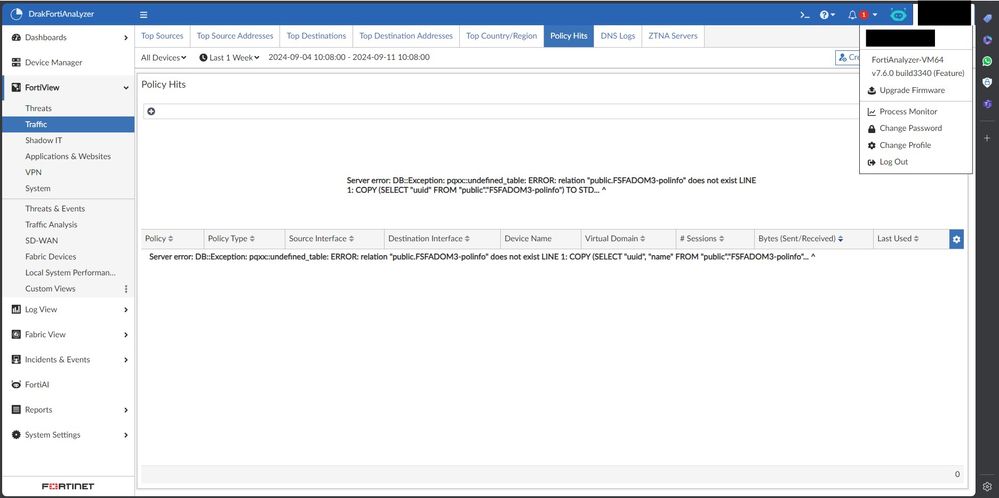Expand the Fabric View menu
Viewport: 999px width, 498px height.
click(68, 334)
